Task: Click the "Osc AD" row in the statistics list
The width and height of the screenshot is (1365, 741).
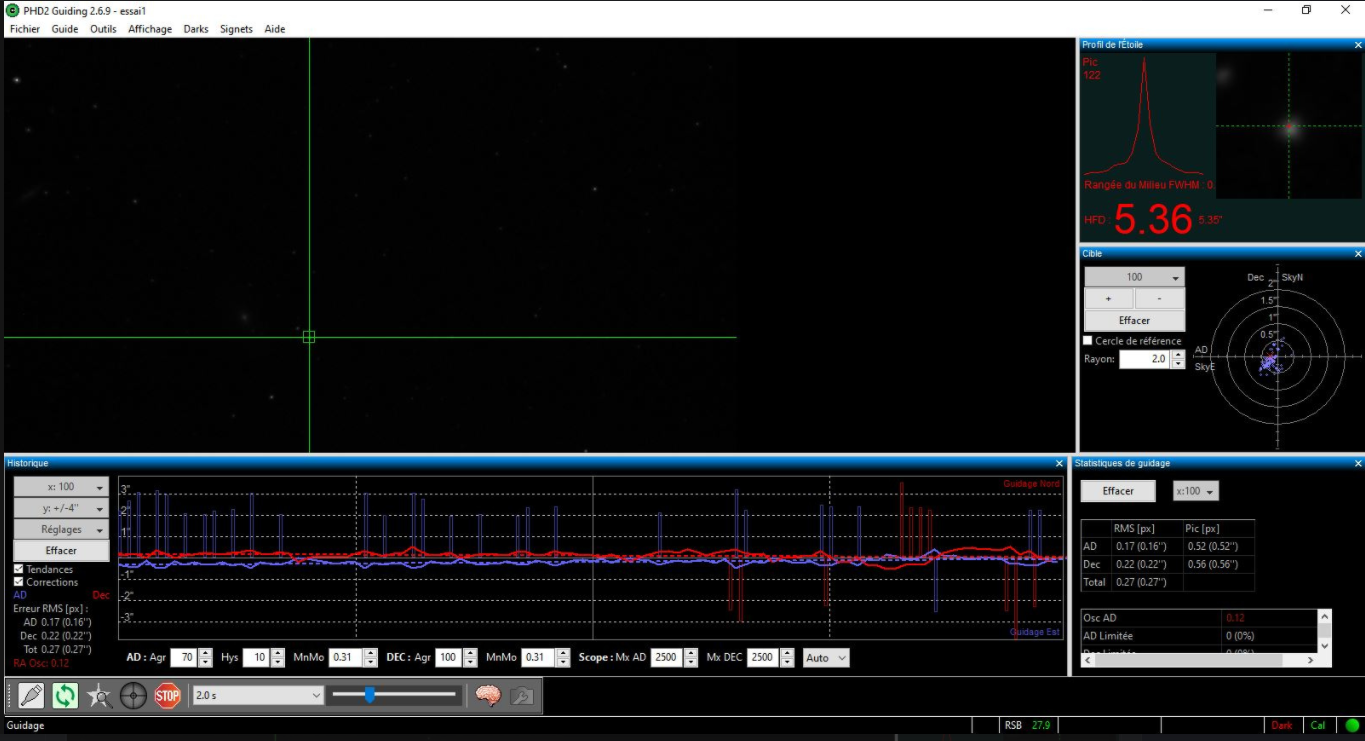Action: pyautogui.click(x=1200, y=618)
